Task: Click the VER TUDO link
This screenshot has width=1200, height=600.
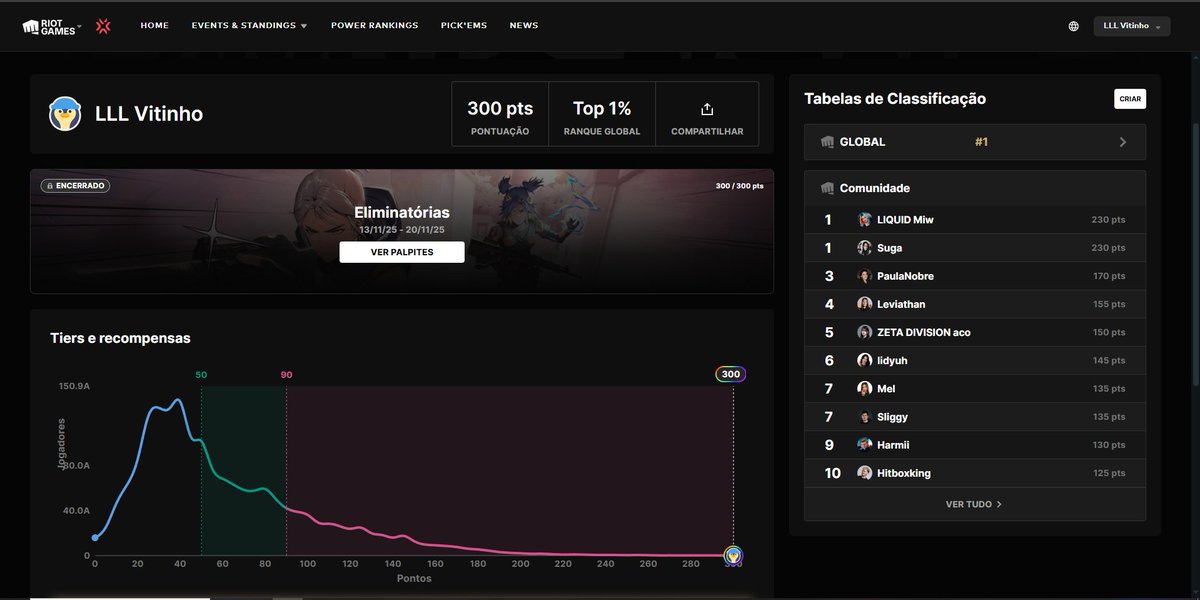Action: coord(974,504)
